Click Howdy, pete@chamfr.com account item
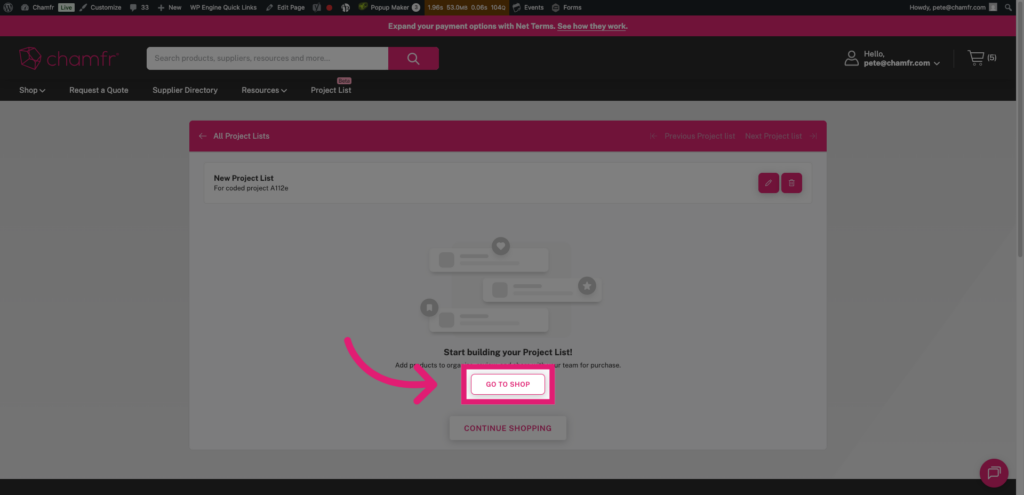The width and height of the screenshot is (1024, 495). (x=953, y=7)
